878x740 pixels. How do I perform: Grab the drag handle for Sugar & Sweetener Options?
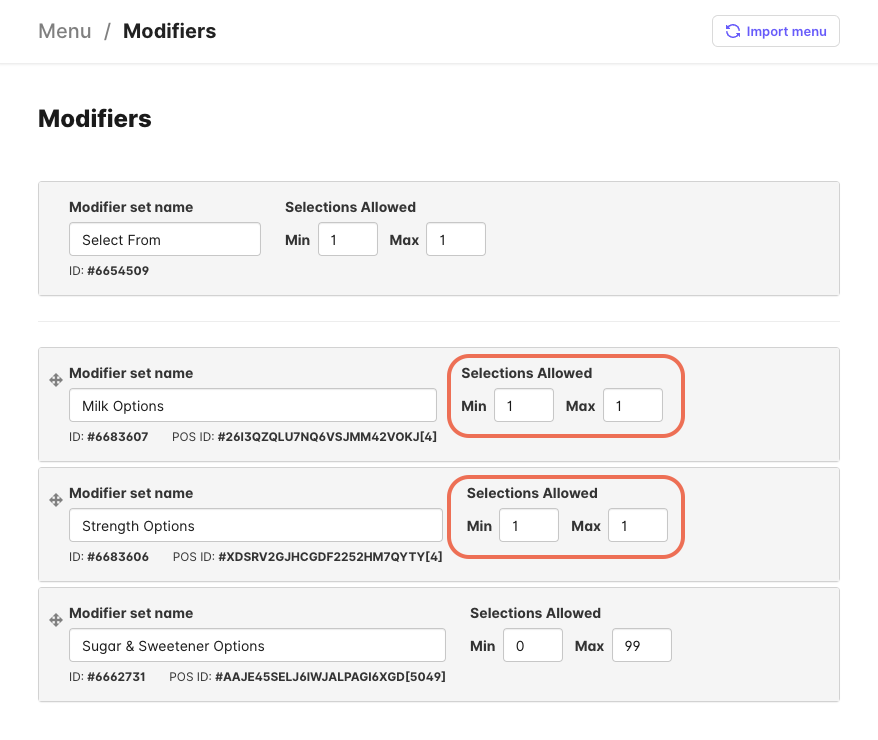point(56,620)
